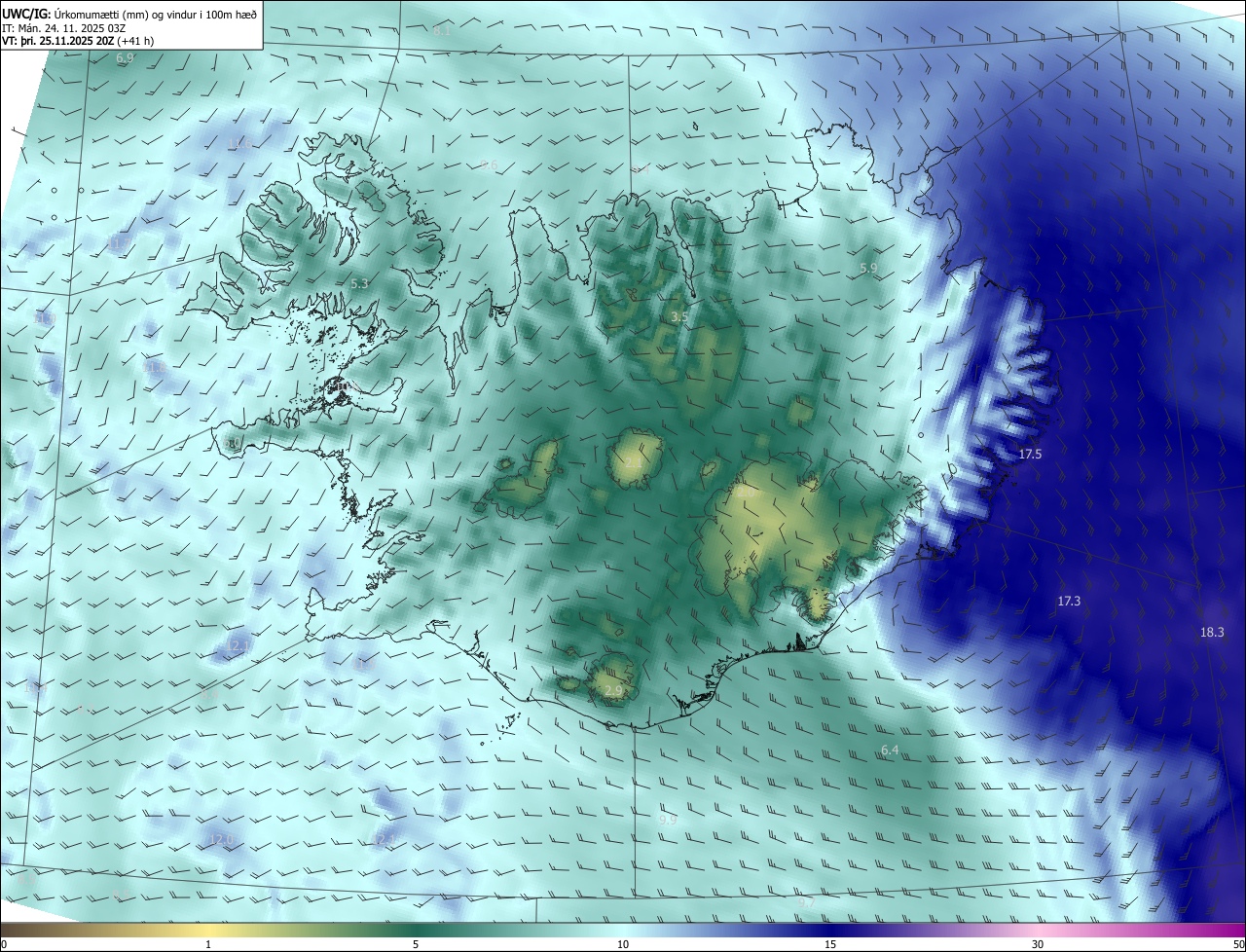
Task: Click the 3.5 value in north Iceland
Action: [x=679, y=317]
